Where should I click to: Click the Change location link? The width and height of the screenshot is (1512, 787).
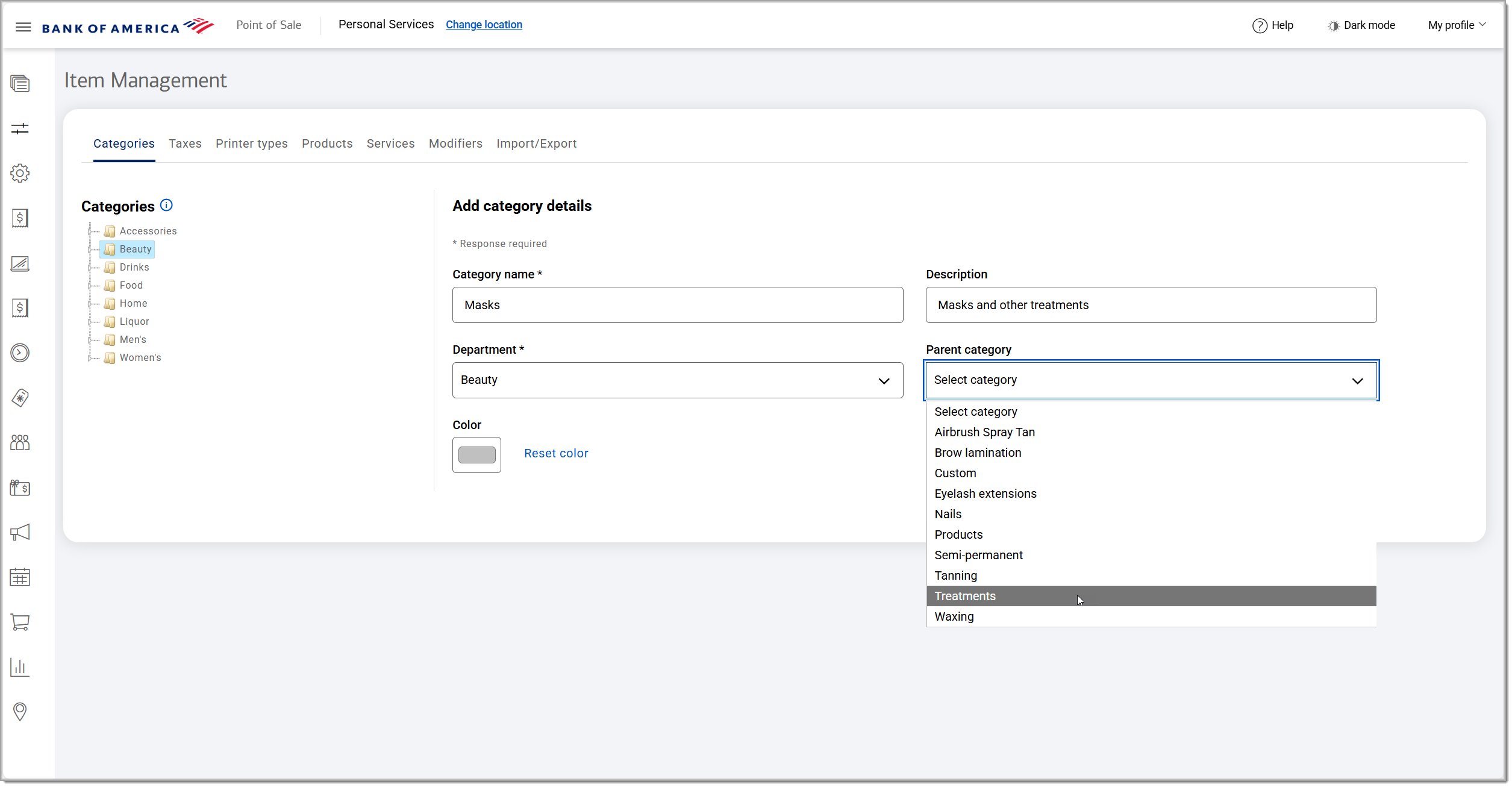pos(484,25)
